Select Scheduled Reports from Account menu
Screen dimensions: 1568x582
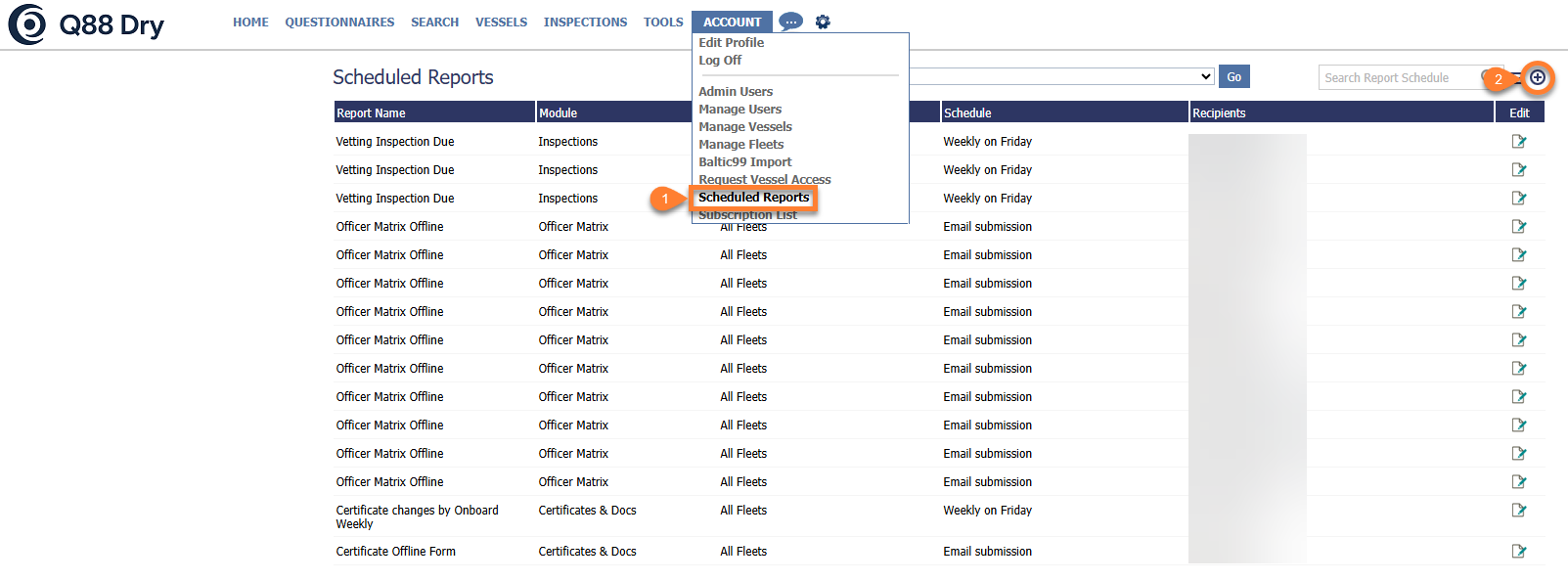point(753,198)
